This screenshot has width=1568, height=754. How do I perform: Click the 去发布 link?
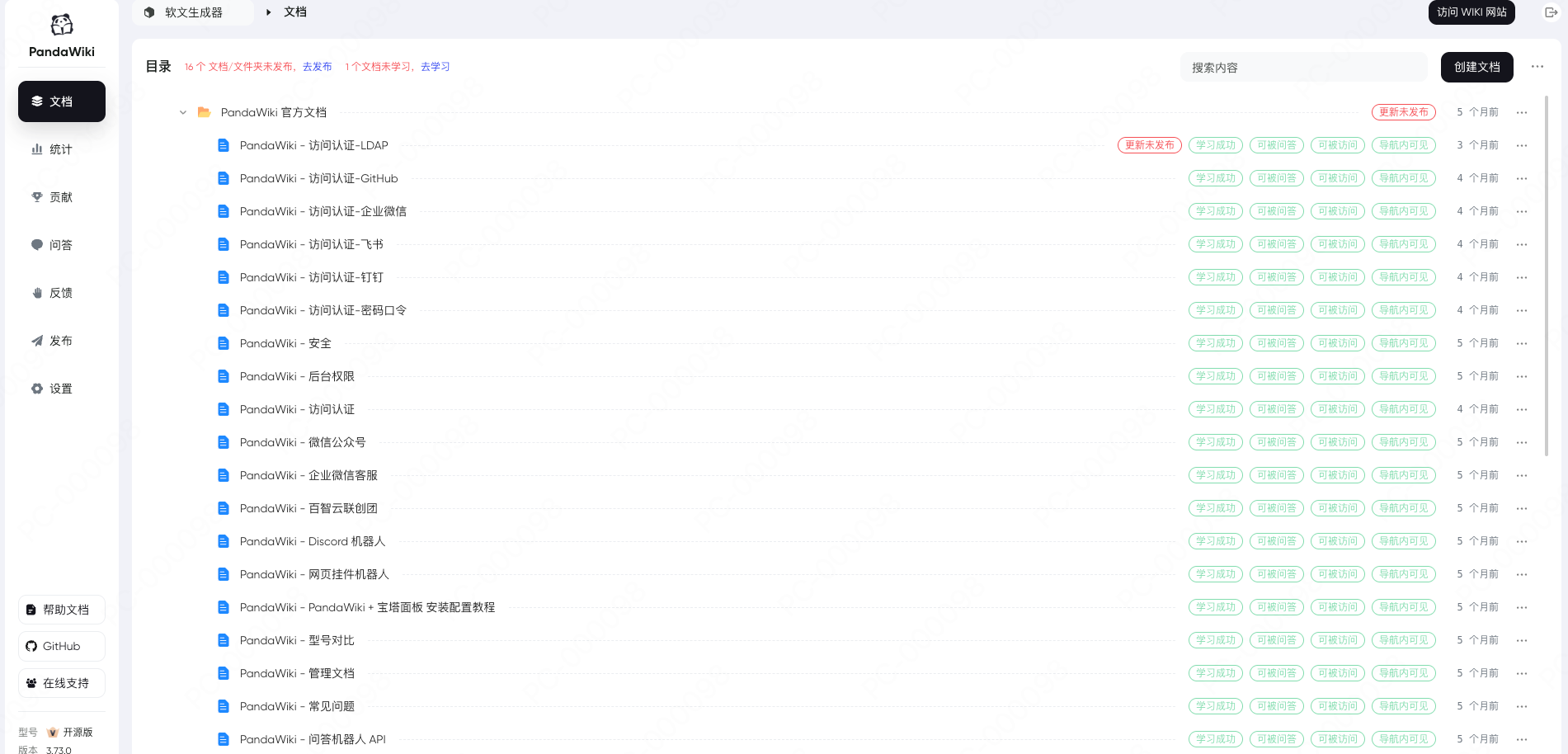[318, 67]
